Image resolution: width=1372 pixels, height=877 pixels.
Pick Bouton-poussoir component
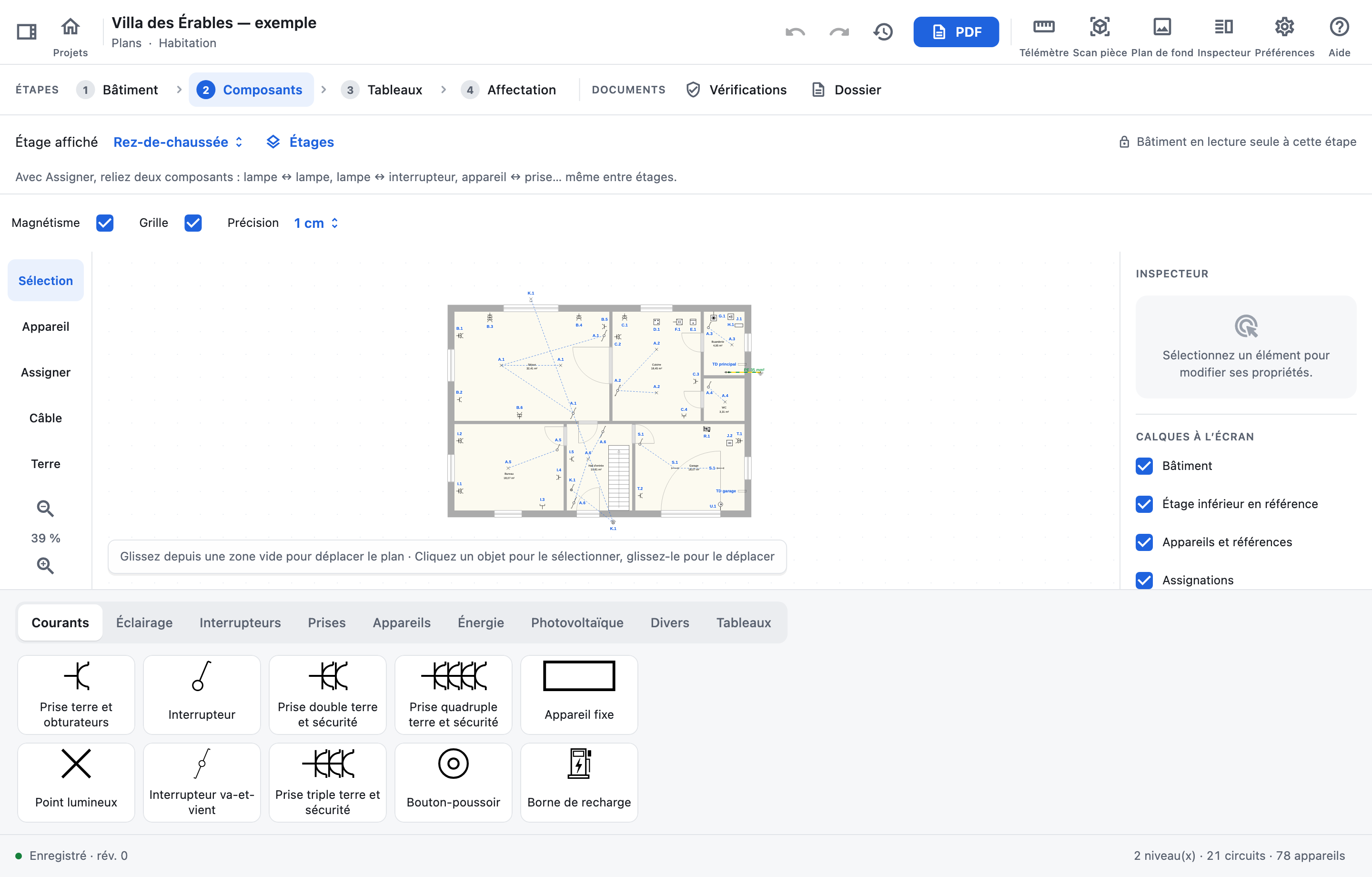click(454, 782)
